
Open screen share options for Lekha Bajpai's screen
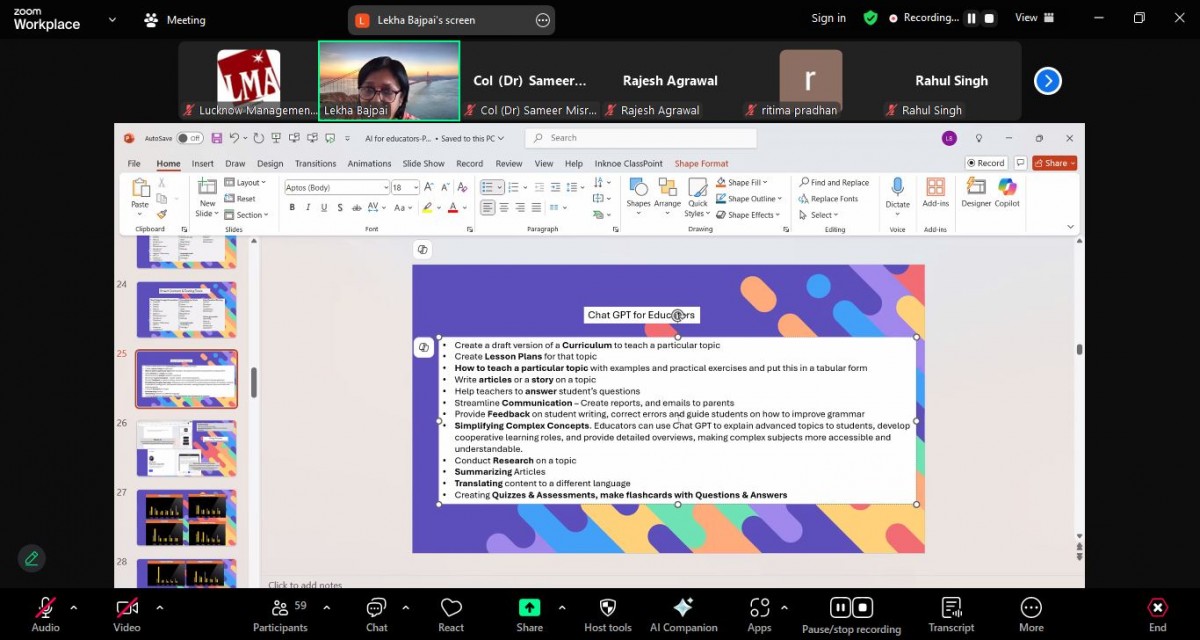[x=543, y=20]
